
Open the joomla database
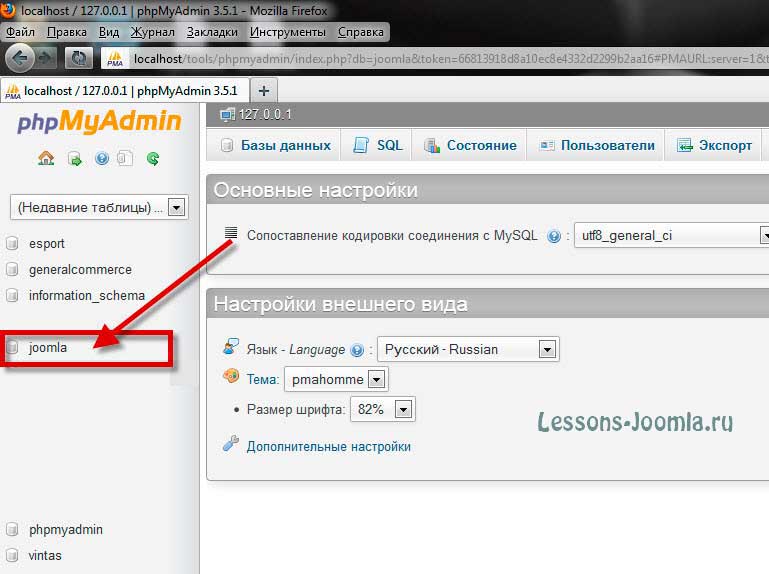[48, 348]
